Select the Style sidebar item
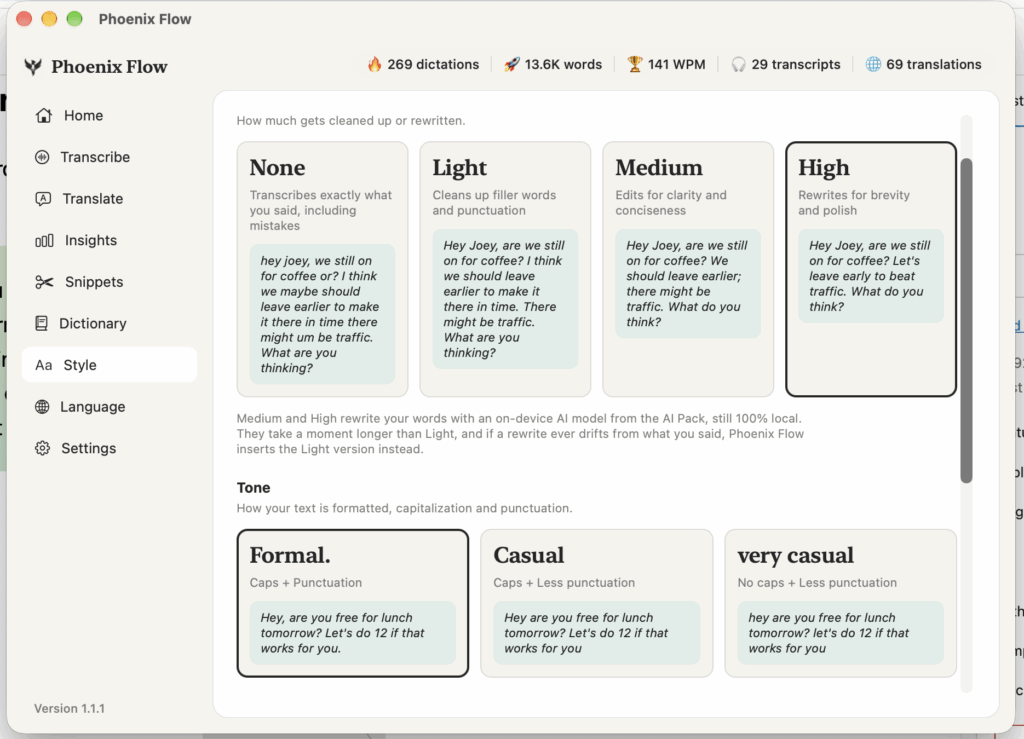Screen dimensions: 1024x739 tap(109, 365)
